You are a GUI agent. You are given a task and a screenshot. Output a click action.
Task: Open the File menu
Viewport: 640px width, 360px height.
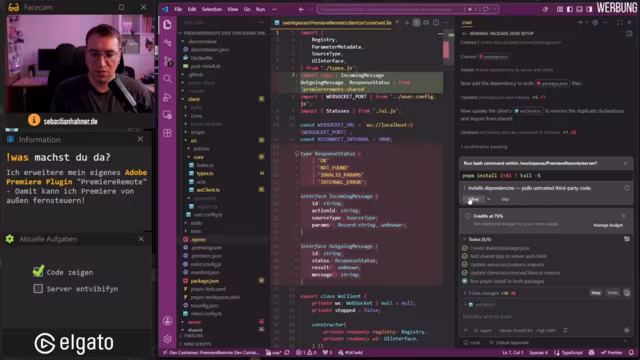(x=178, y=9)
